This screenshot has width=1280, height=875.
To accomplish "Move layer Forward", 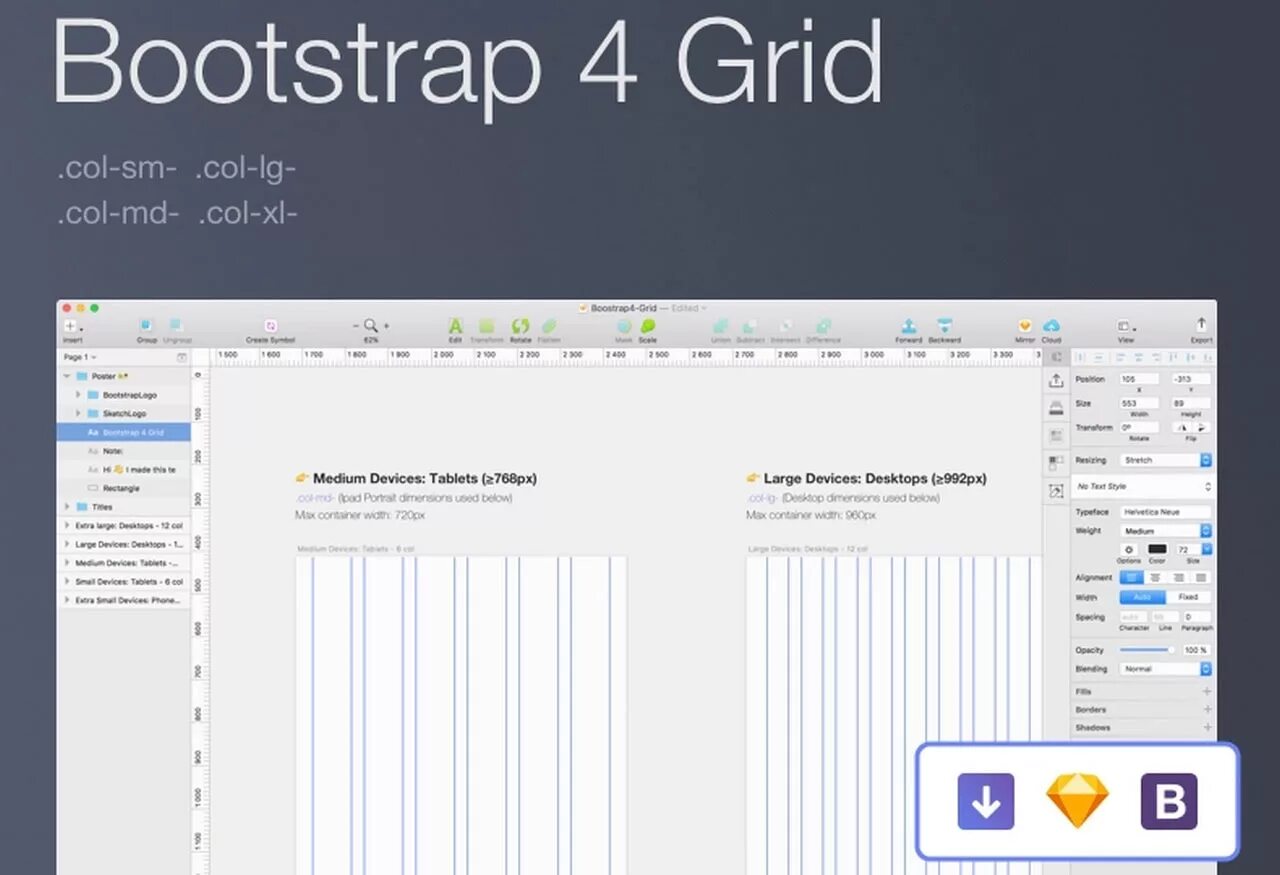I will click(x=908, y=326).
